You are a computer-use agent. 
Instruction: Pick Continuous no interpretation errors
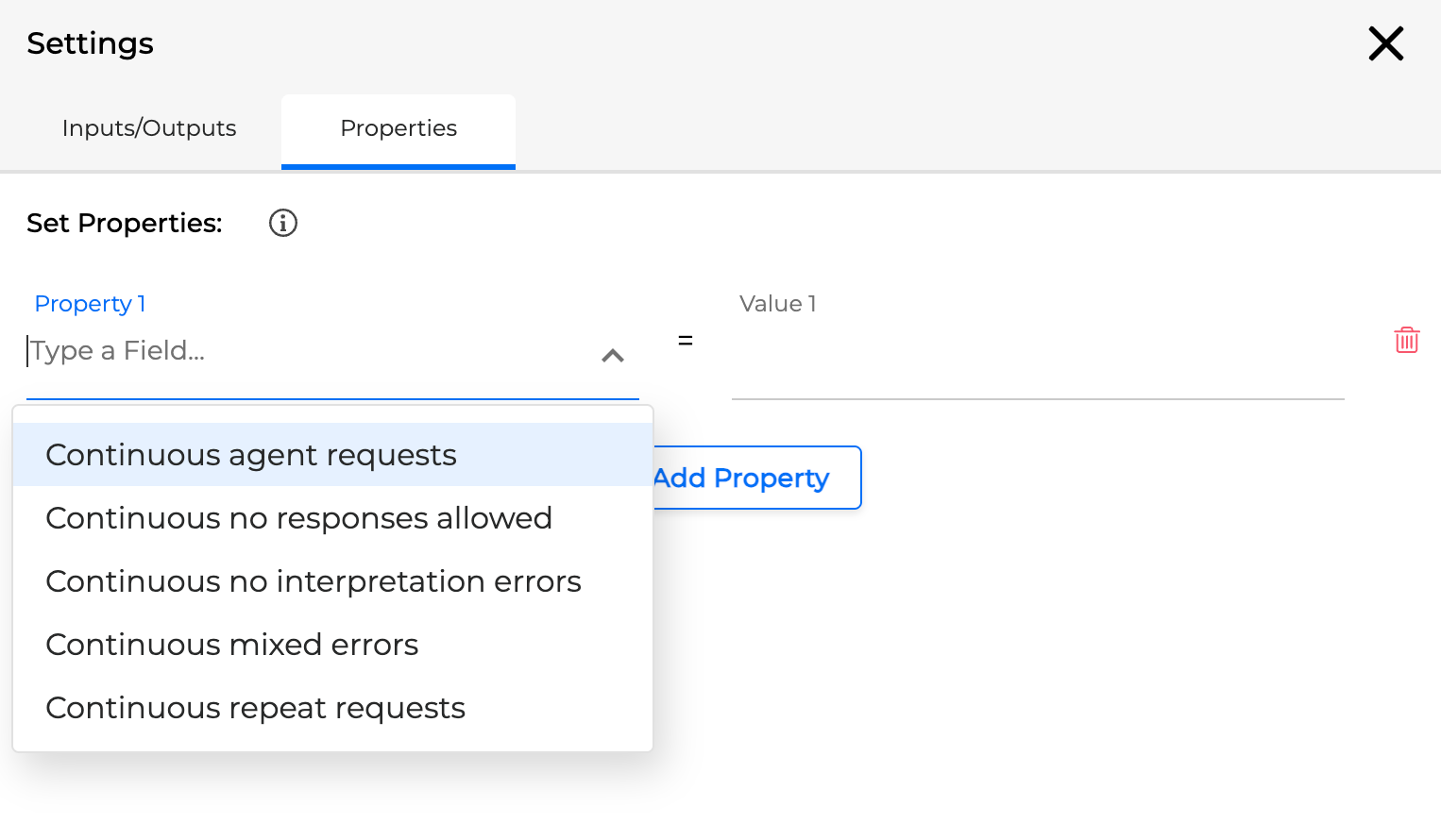click(x=314, y=580)
